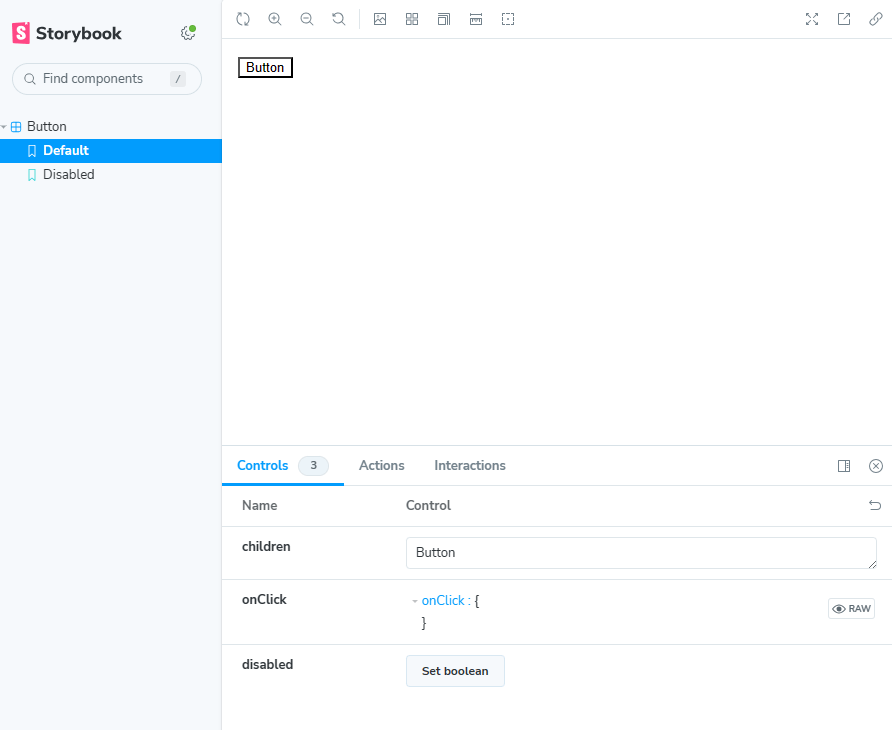Screen dimensions: 892x730
Task: Copy canvas link
Action: [876, 19]
